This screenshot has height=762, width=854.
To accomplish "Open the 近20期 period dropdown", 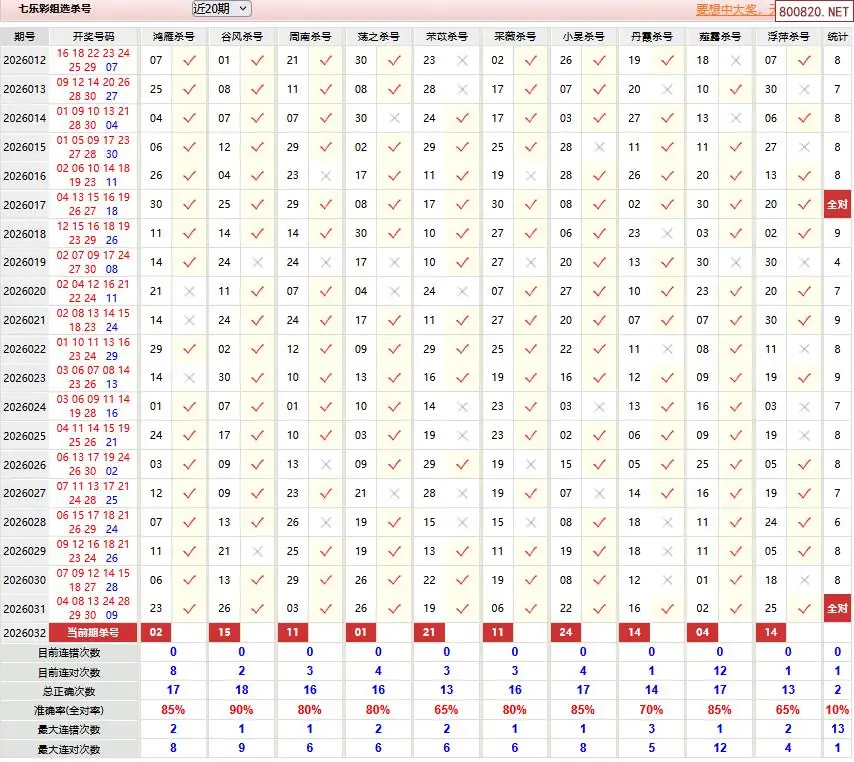I will tap(221, 9).
